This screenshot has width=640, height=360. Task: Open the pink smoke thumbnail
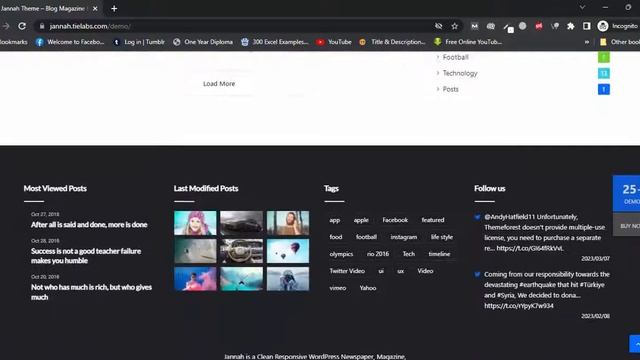coord(195,279)
